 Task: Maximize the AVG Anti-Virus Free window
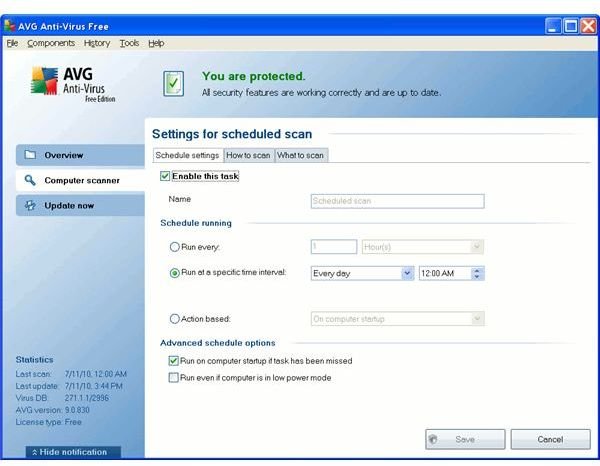[x=571, y=26]
